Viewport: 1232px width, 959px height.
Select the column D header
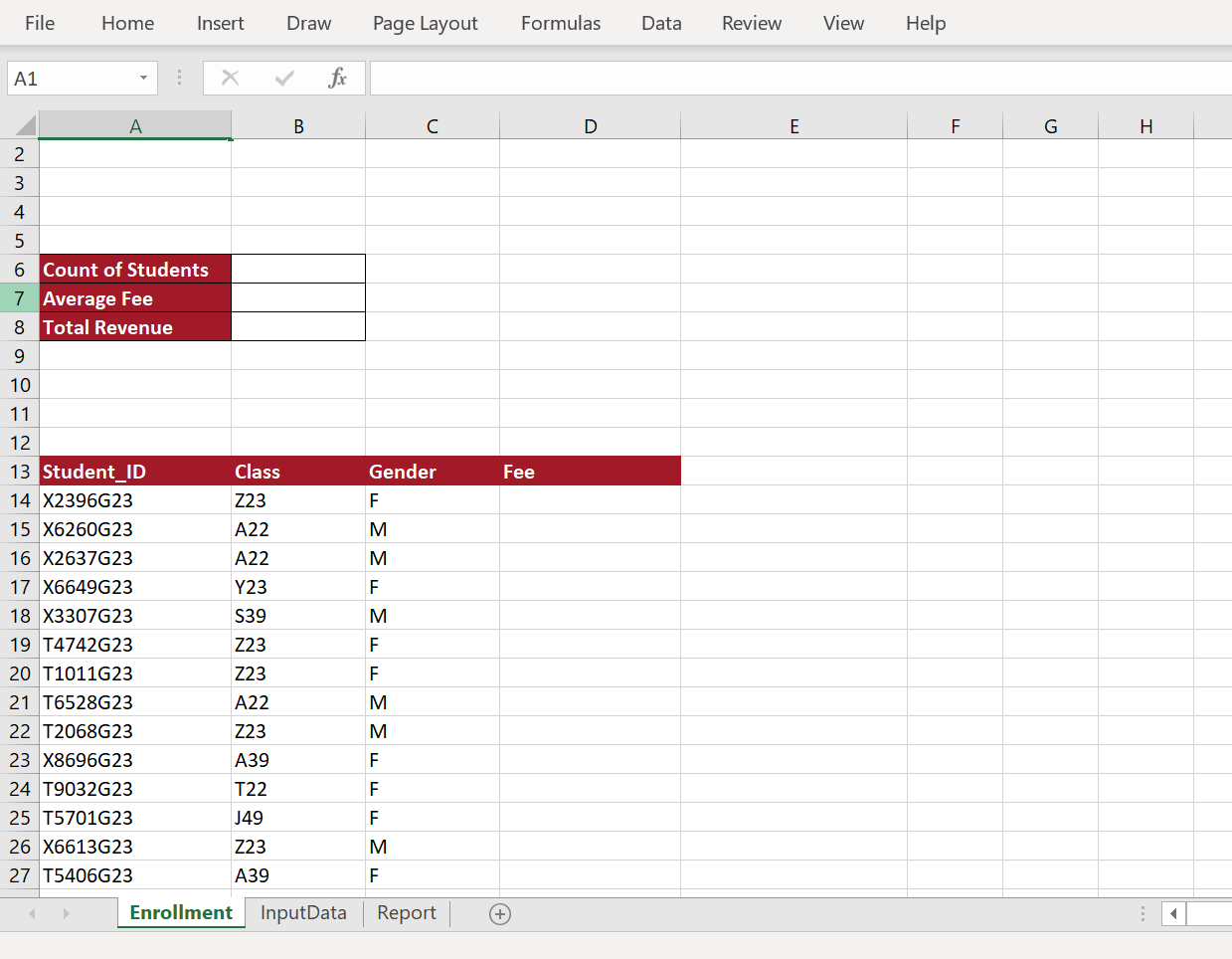coord(590,125)
